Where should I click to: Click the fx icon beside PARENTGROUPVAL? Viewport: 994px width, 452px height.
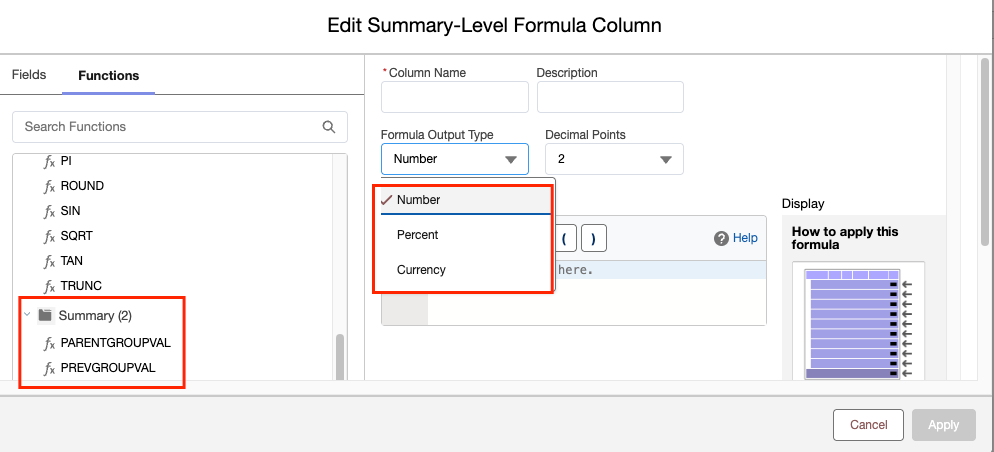tap(49, 344)
